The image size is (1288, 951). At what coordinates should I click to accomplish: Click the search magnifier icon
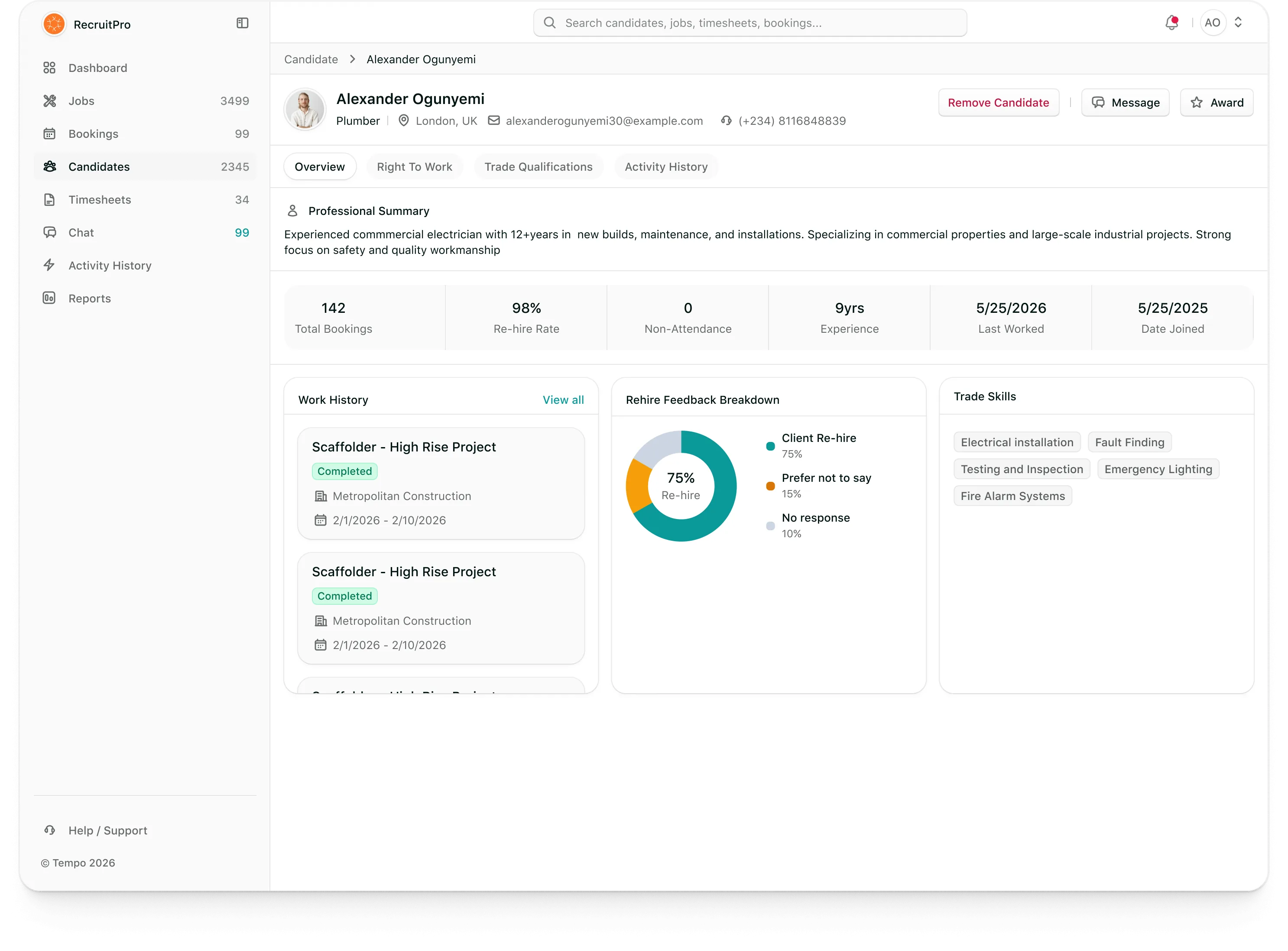pos(550,23)
